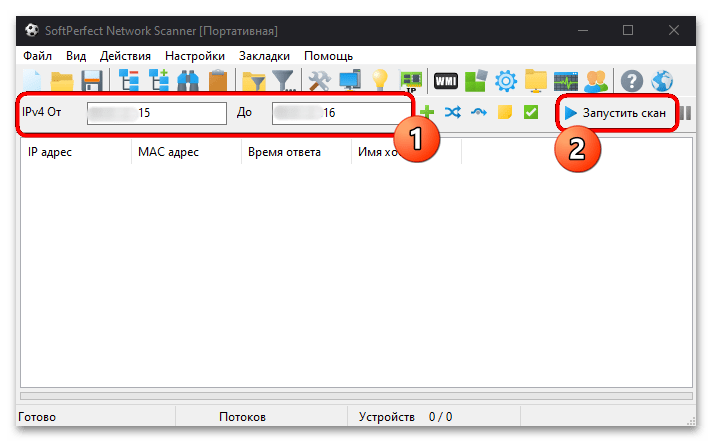The height and width of the screenshot is (442, 712).
Task: Click the light bulb icon in toolbar
Action: [x=380, y=80]
